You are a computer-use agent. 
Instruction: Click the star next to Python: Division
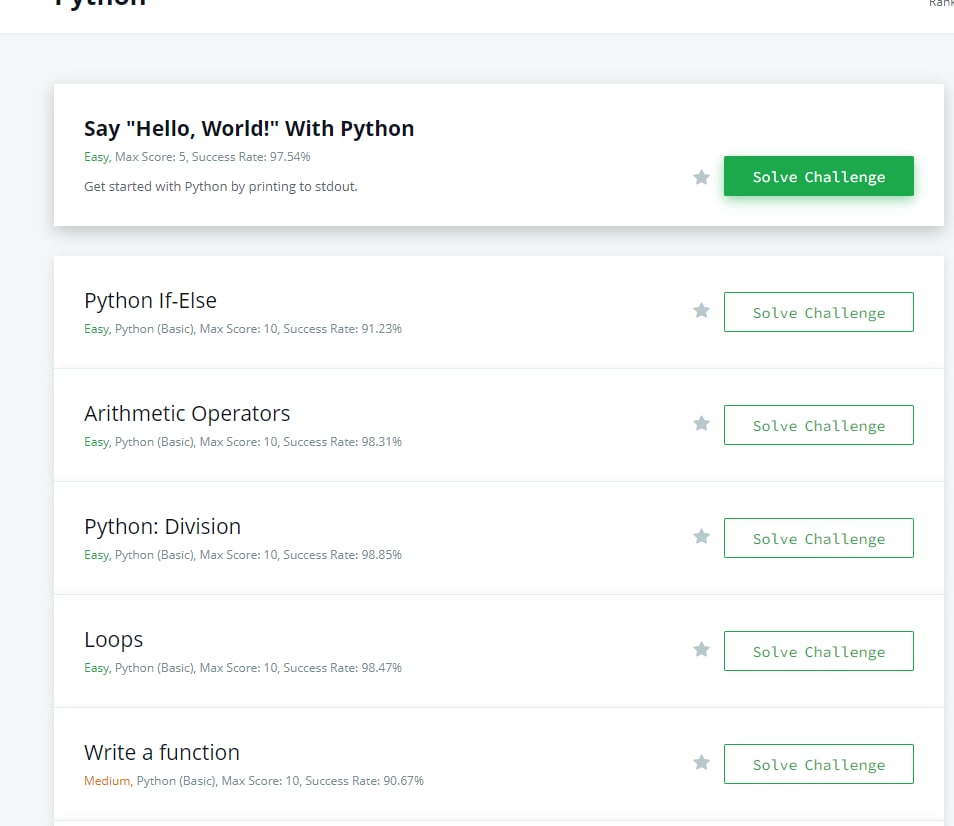[x=702, y=536]
